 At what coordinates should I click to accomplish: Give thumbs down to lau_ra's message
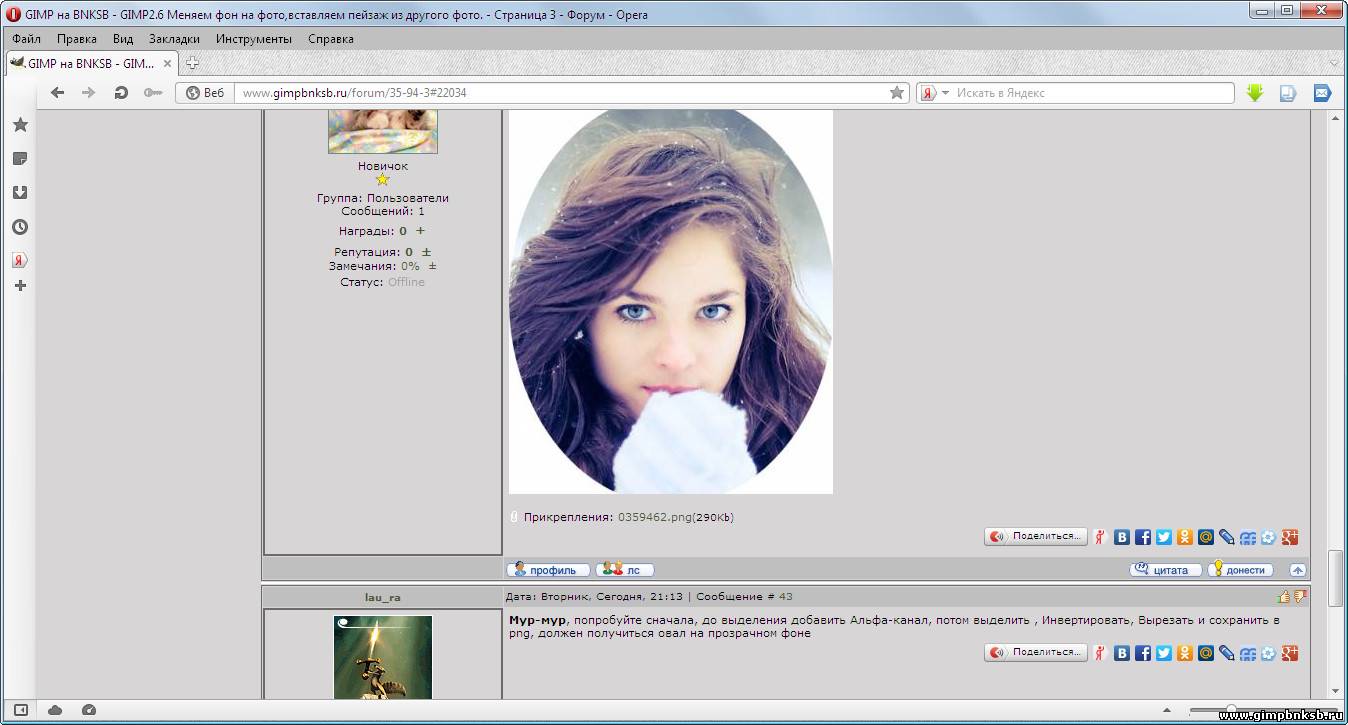(x=1300, y=597)
